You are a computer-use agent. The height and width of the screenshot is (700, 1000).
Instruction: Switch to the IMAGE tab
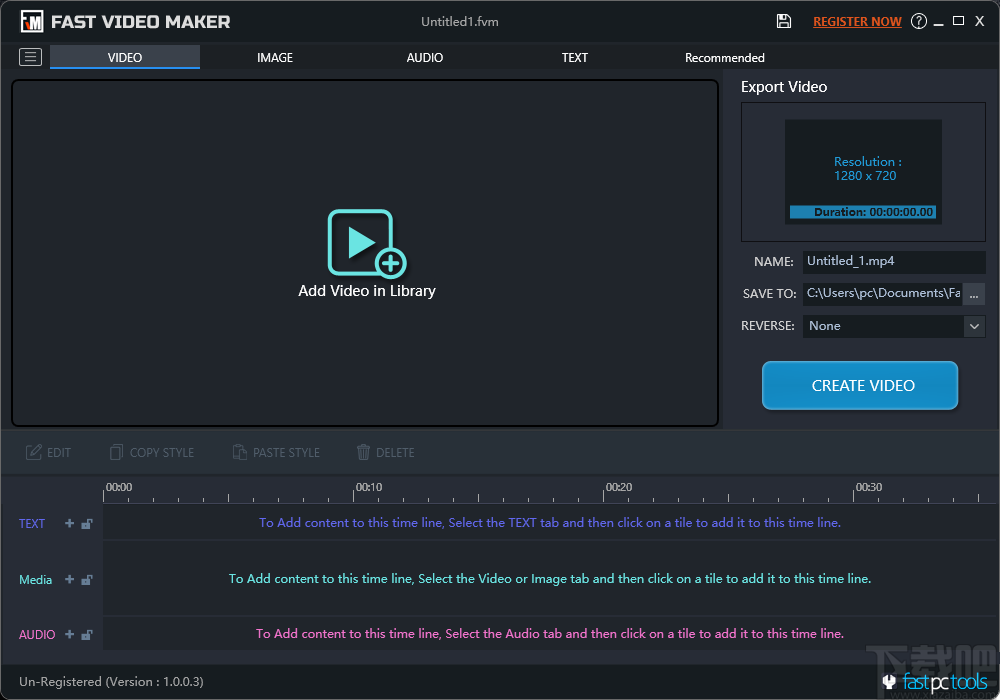pos(274,57)
